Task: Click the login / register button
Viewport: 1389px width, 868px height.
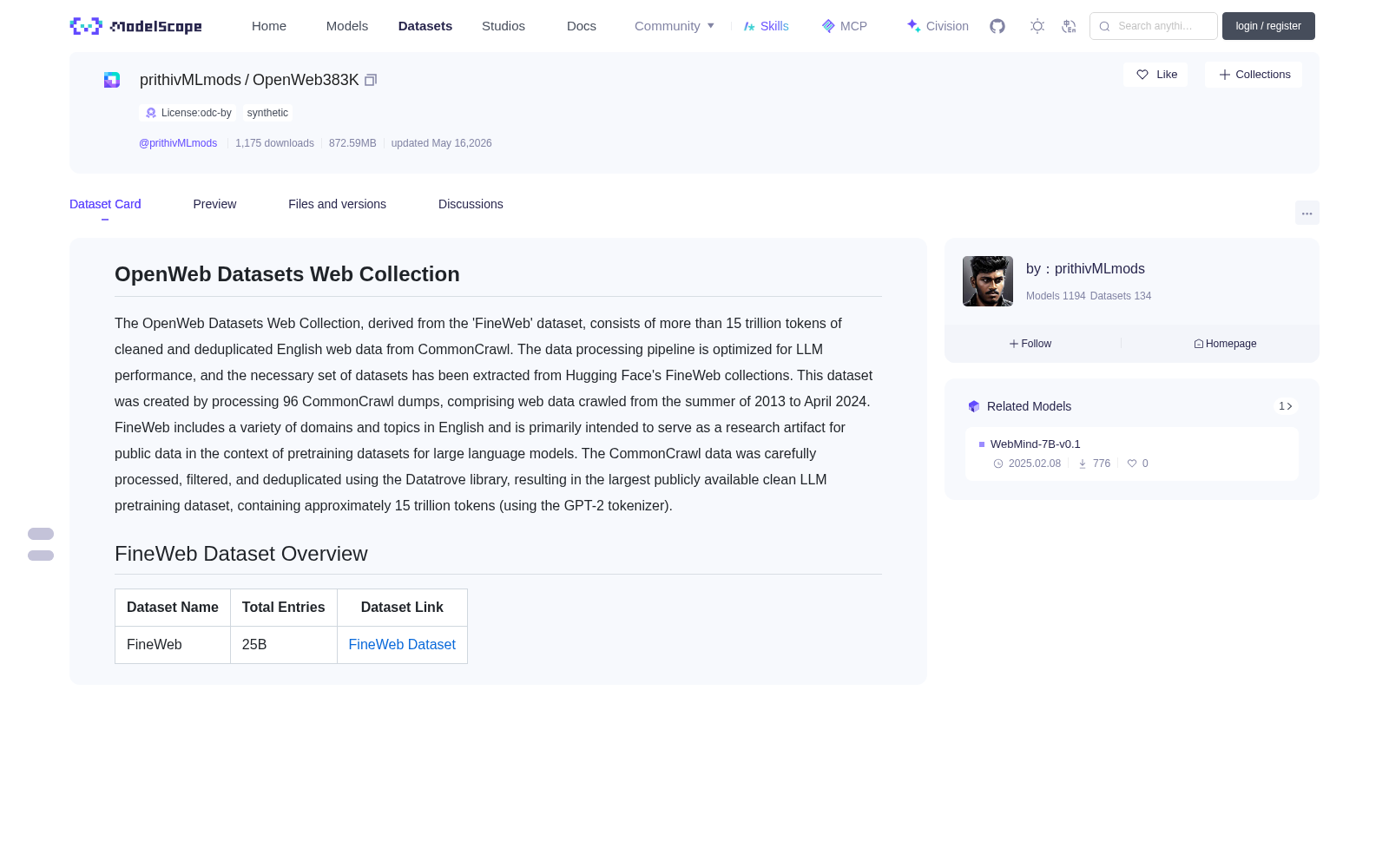Action: tap(1268, 26)
